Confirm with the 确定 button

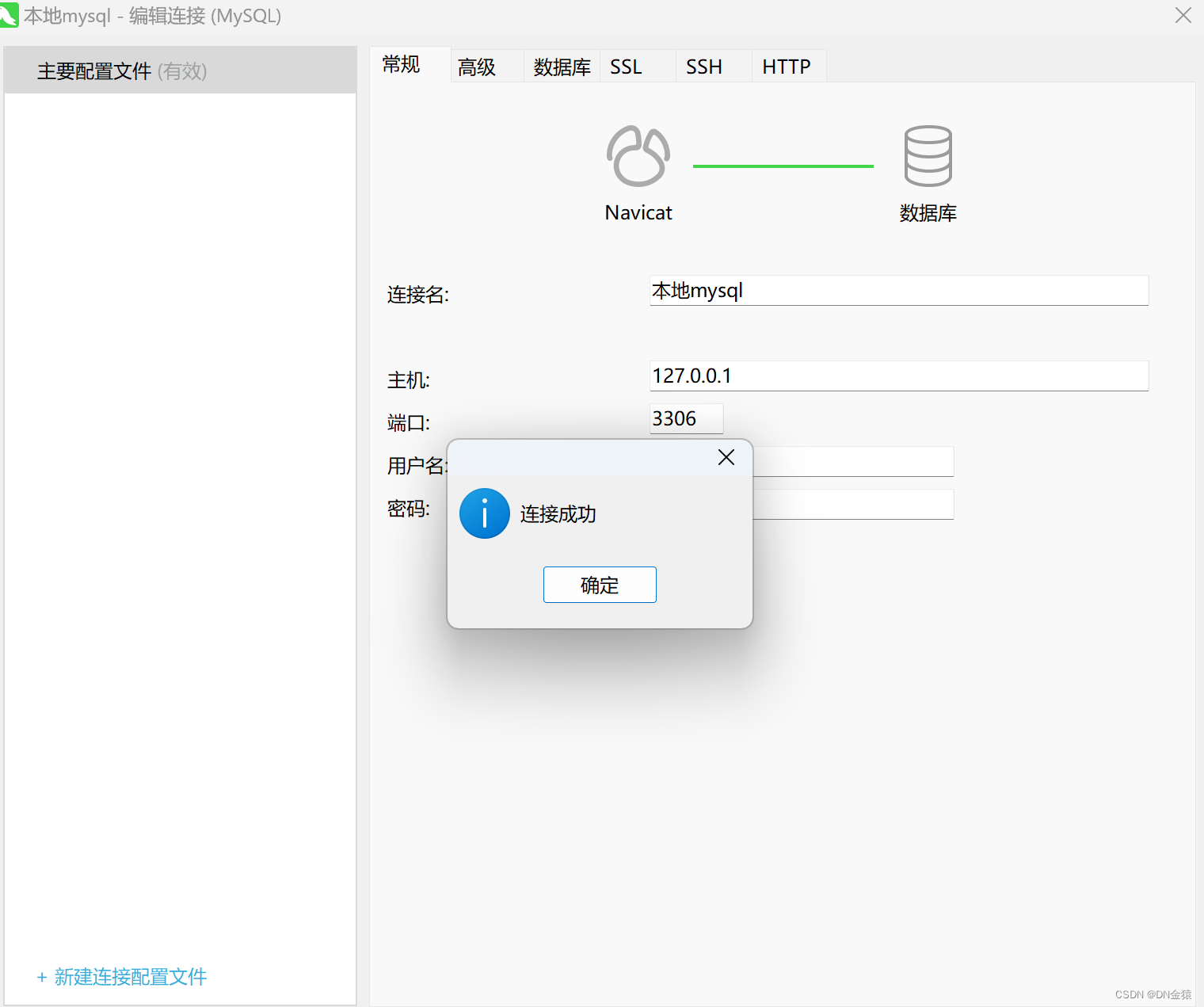600,585
